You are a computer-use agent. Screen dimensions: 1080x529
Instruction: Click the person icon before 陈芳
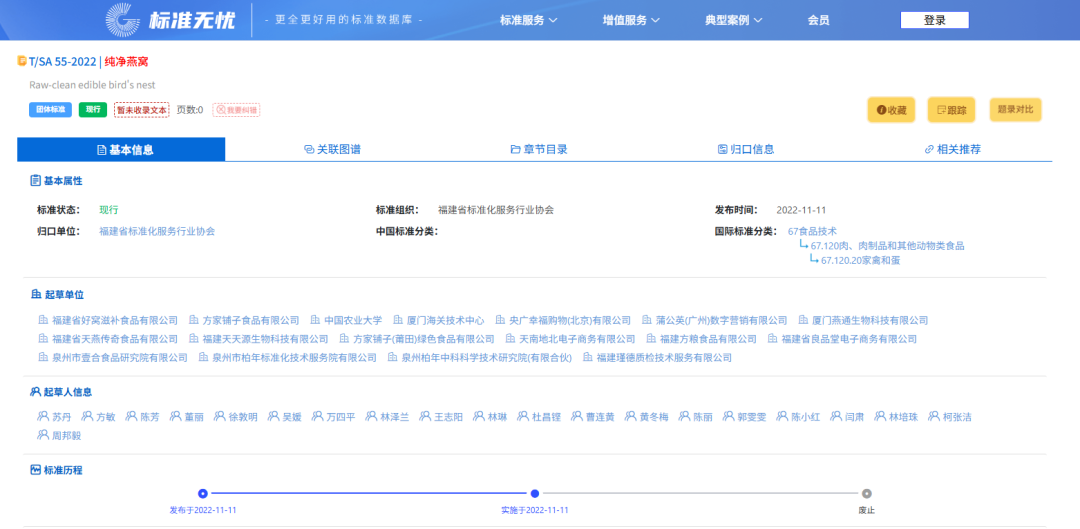(131, 417)
